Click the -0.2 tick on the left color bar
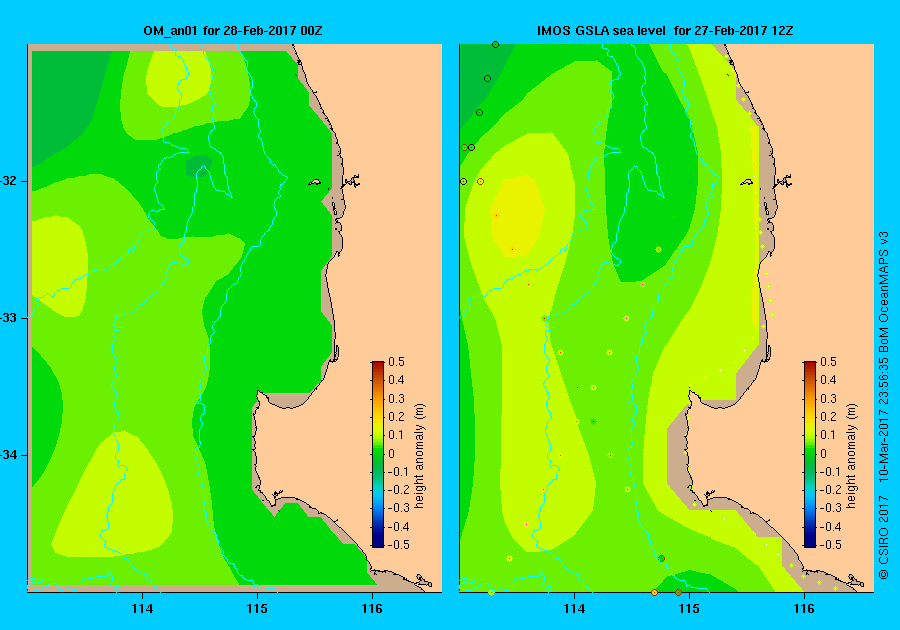The width and height of the screenshot is (900, 630). (399, 489)
